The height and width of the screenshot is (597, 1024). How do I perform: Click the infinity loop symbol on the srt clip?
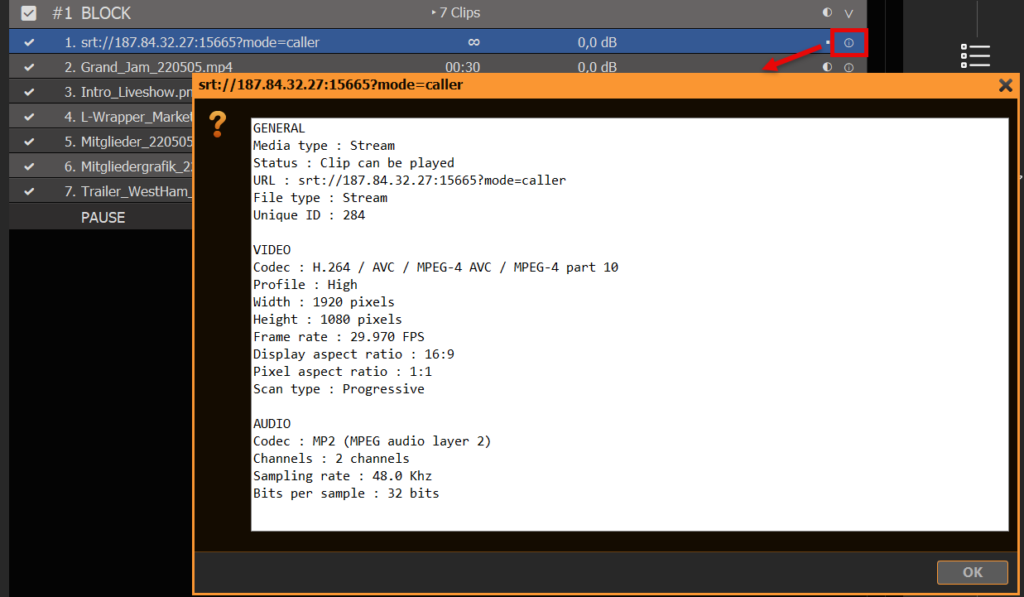click(473, 42)
